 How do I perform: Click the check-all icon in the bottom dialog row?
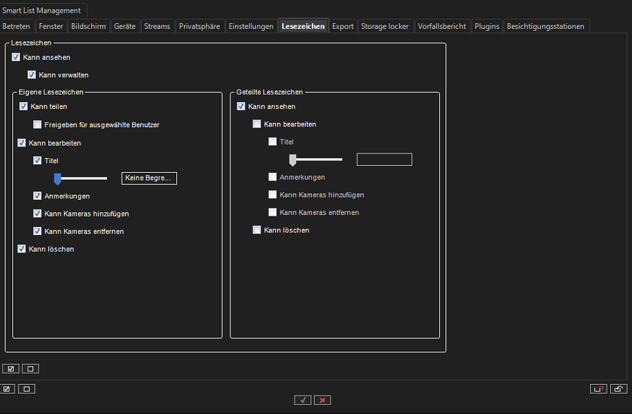click(x=7, y=389)
